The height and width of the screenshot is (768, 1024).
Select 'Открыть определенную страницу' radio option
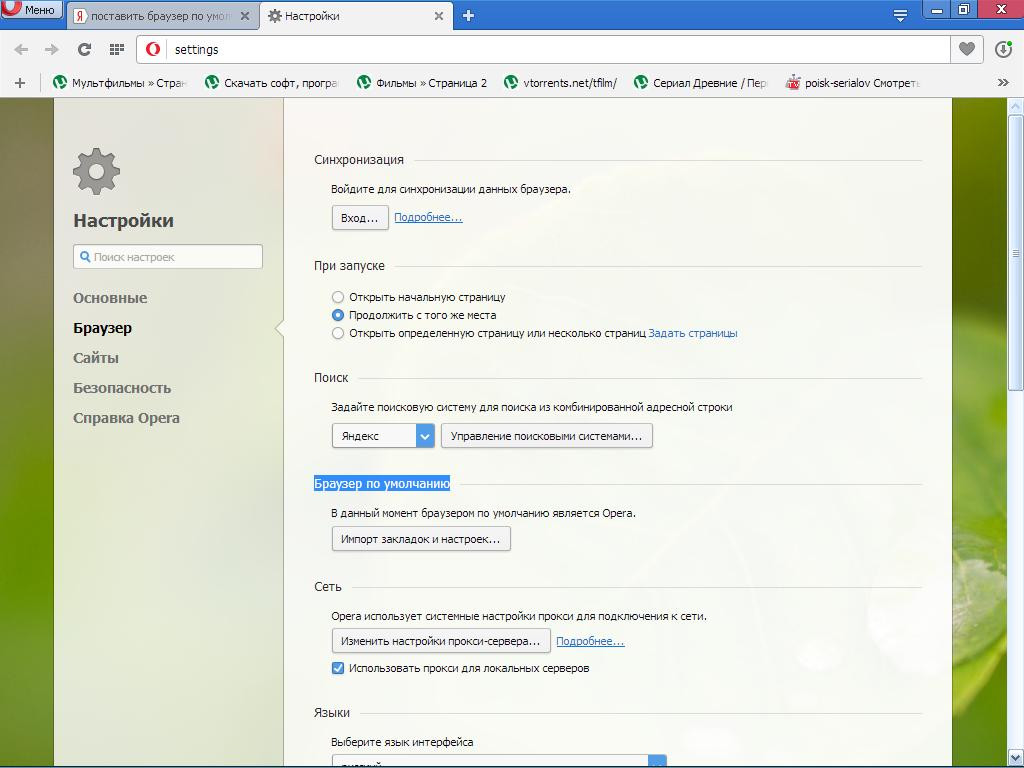(x=338, y=333)
